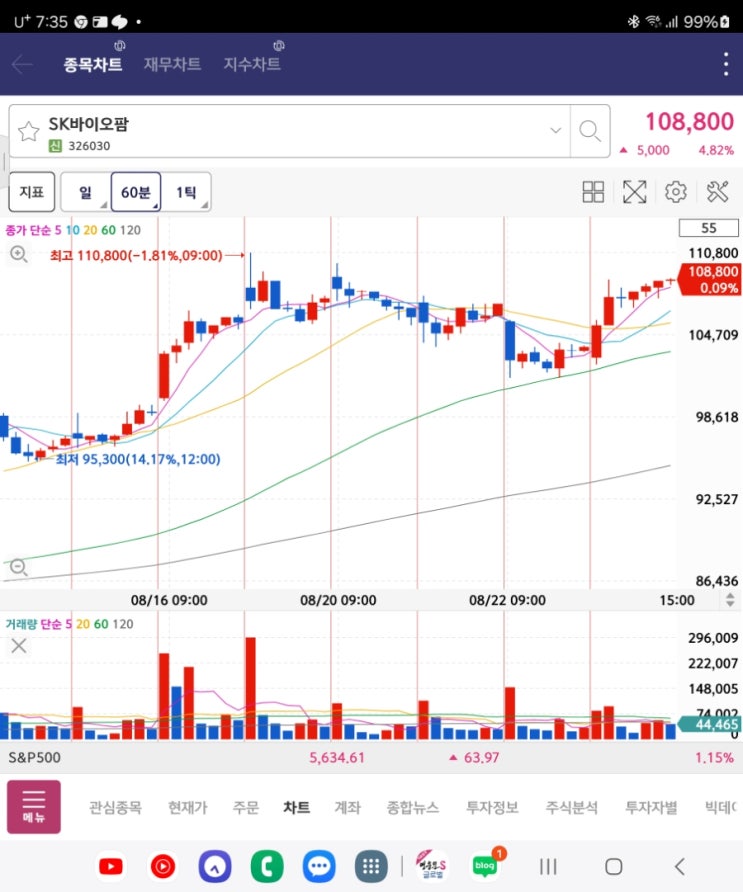Open 투자자별 in the bottom menu
This screenshot has height=892, width=743.
point(651,807)
